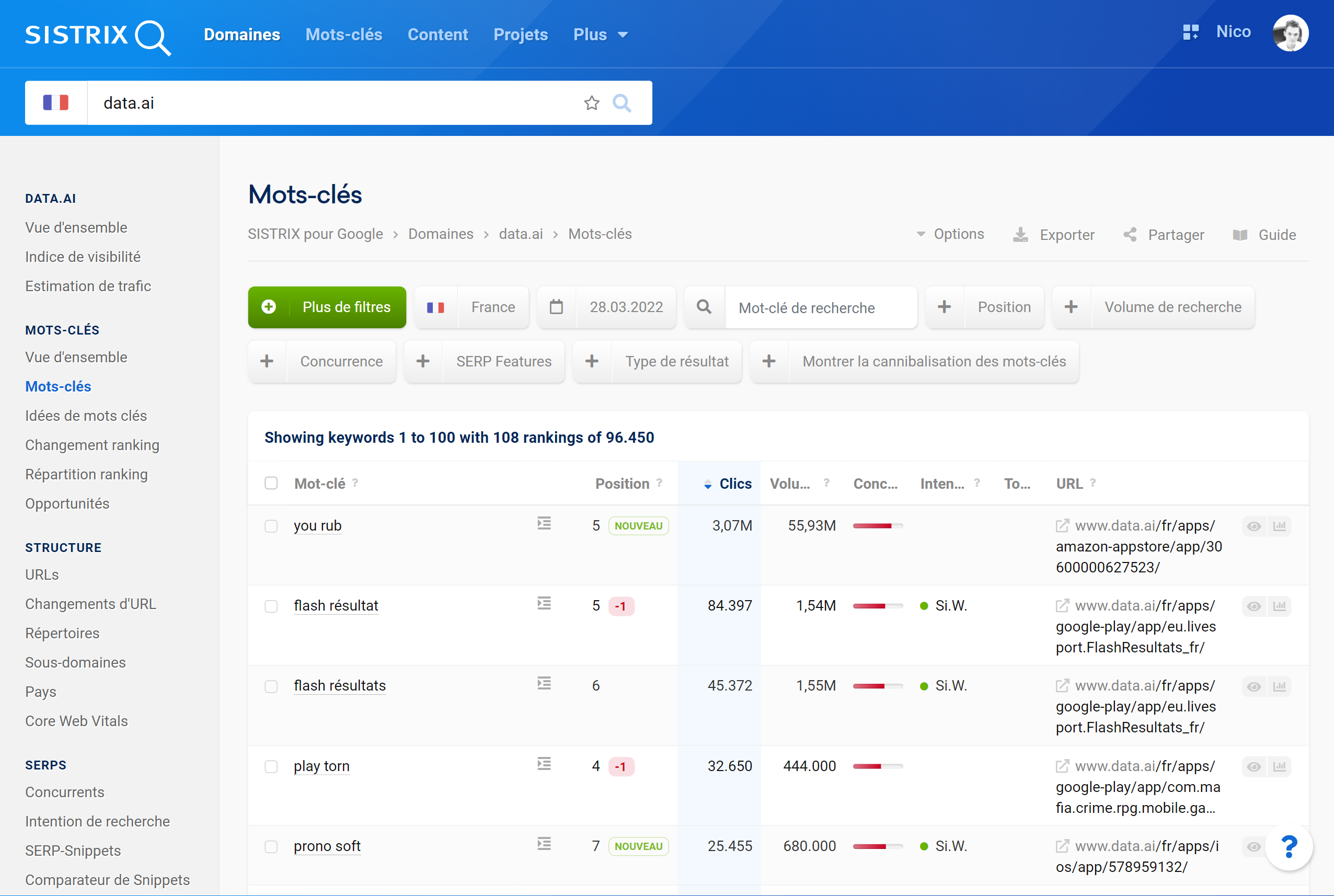Click competition bar for 'prono soft'
This screenshot has width=1334, height=896.
coord(878,846)
